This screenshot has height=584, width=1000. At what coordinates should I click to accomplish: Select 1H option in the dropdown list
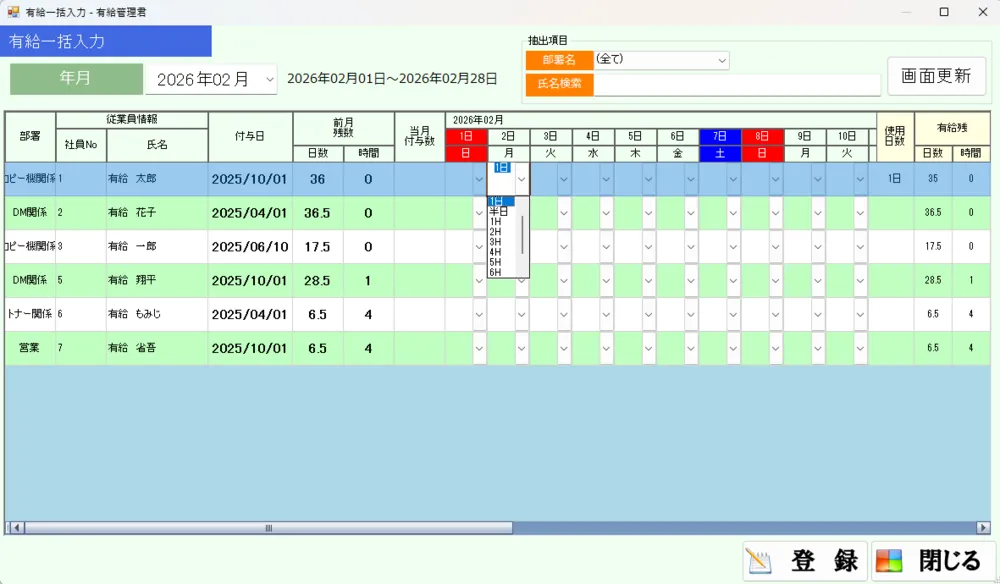pos(495,221)
